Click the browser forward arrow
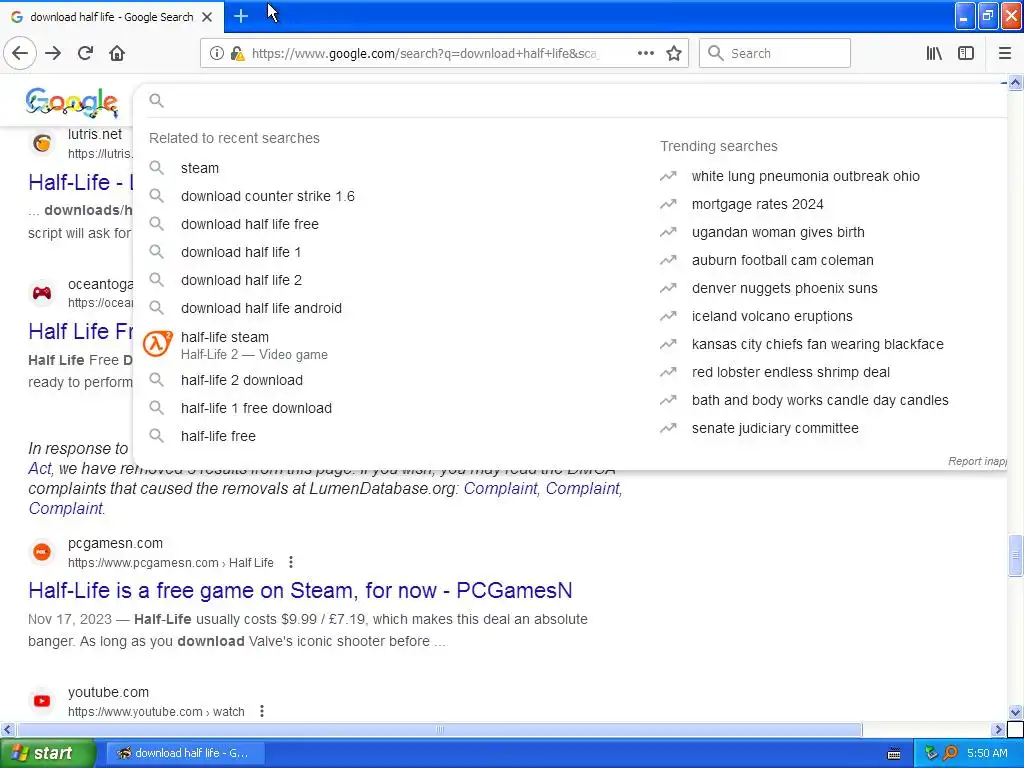This screenshot has height=768, width=1024. pyautogui.click(x=53, y=54)
